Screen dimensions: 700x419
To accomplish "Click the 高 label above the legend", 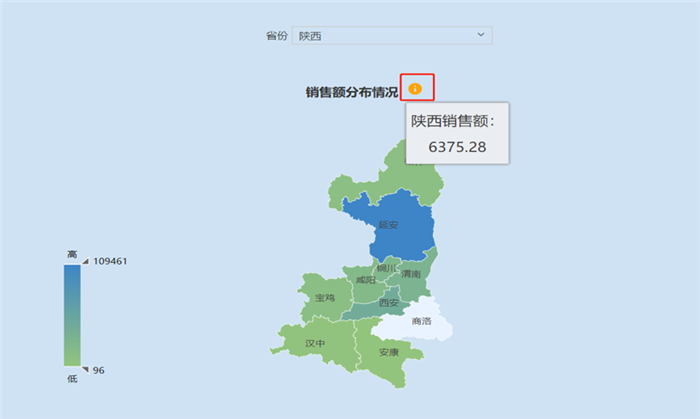I will (x=72, y=255).
